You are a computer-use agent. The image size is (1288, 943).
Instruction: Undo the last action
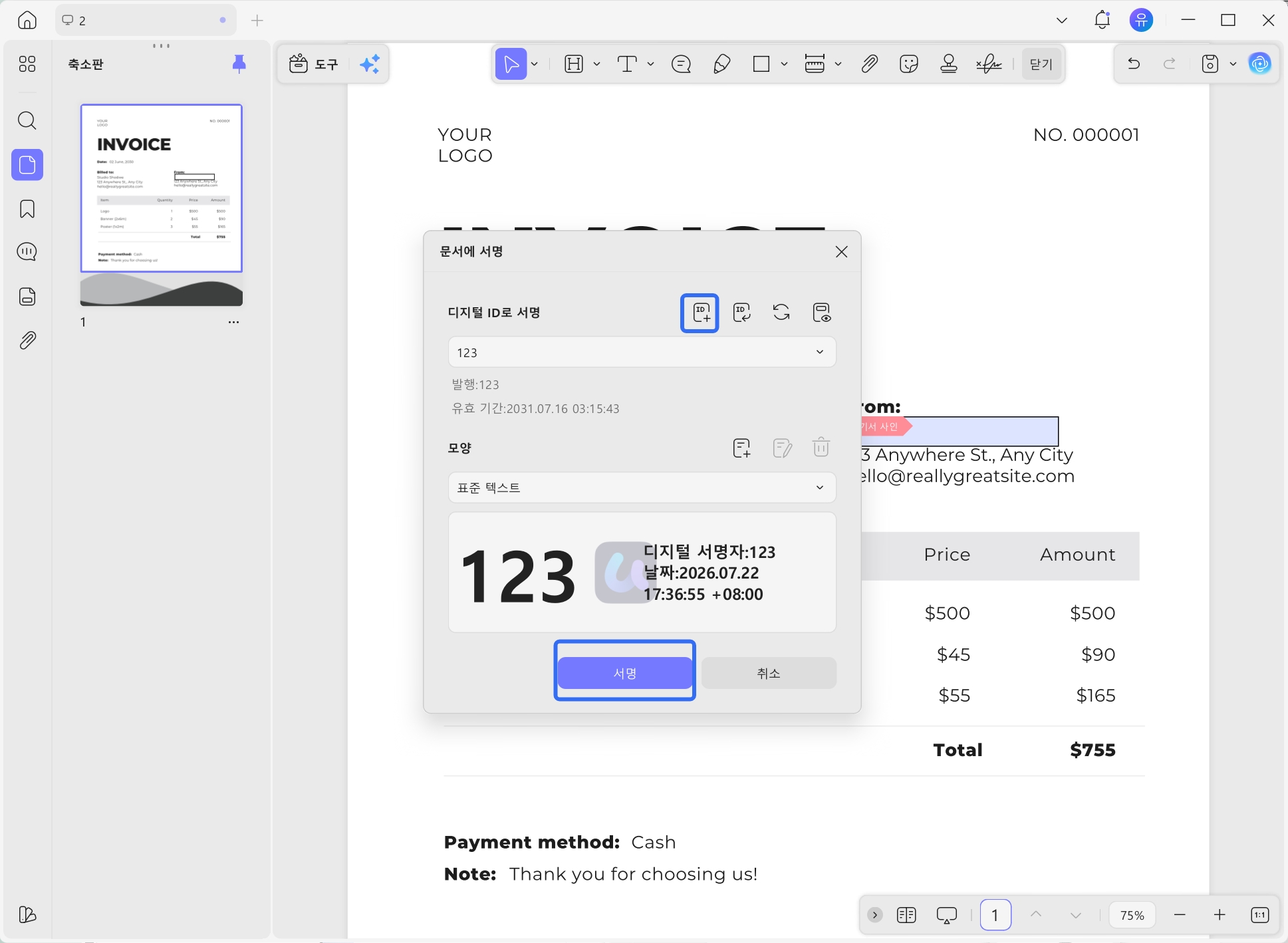click(1134, 64)
